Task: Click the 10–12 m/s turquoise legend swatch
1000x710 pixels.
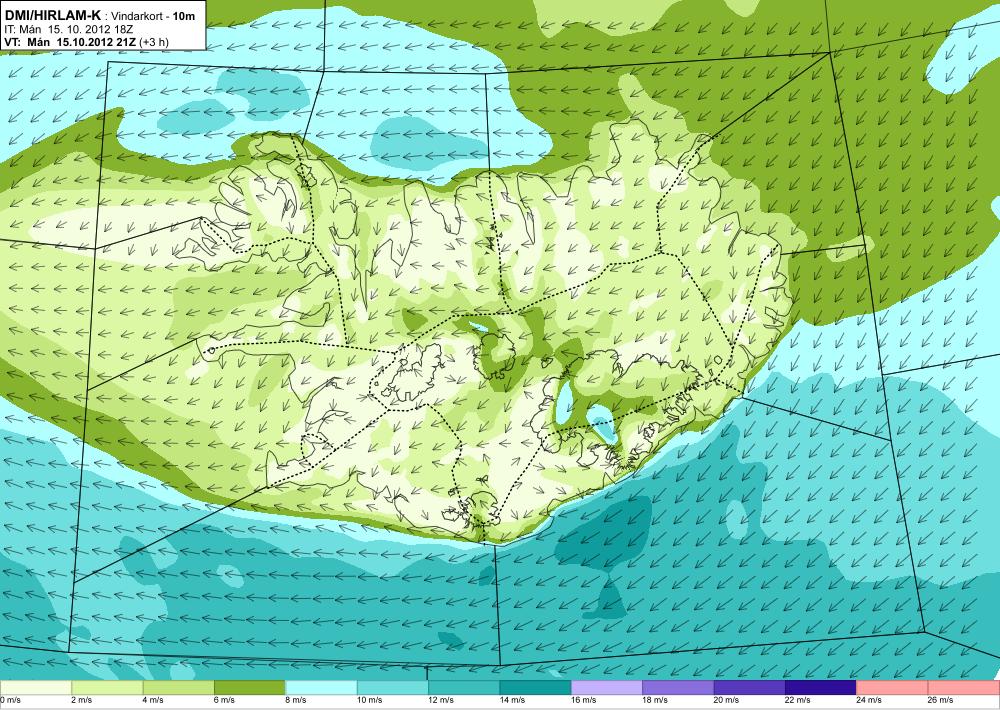Action: click(x=393, y=688)
